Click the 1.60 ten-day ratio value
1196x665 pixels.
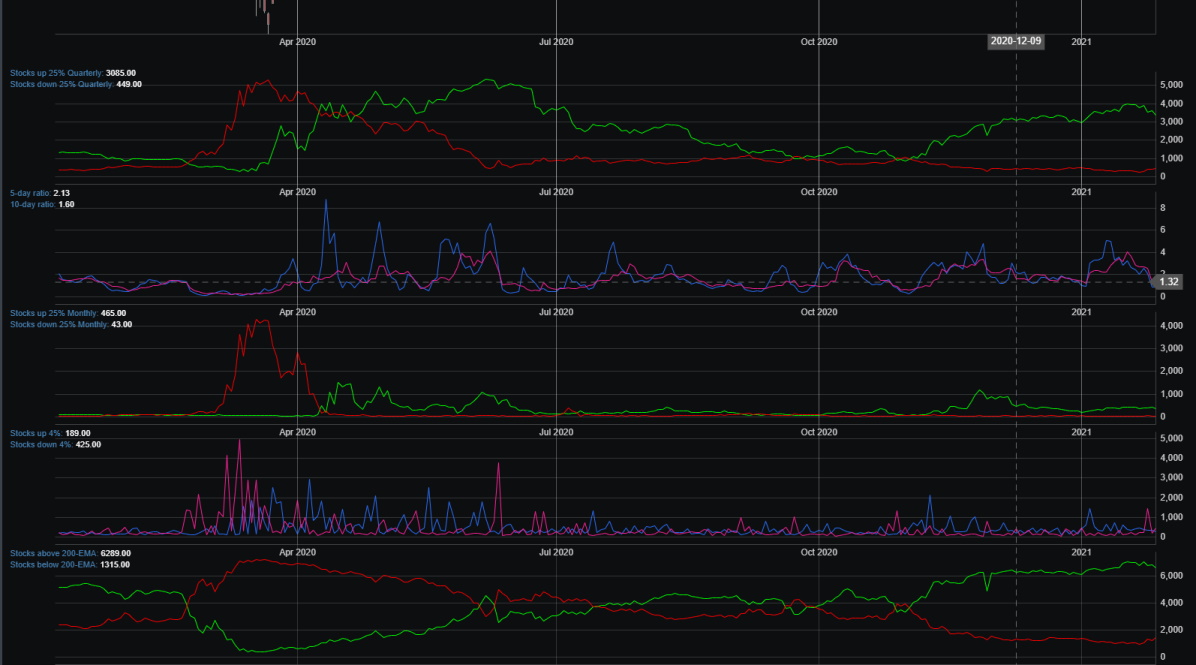(x=66, y=204)
